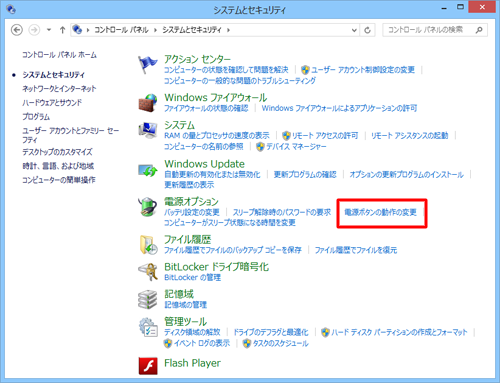Open the アクション センター heading

tap(197, 59)
